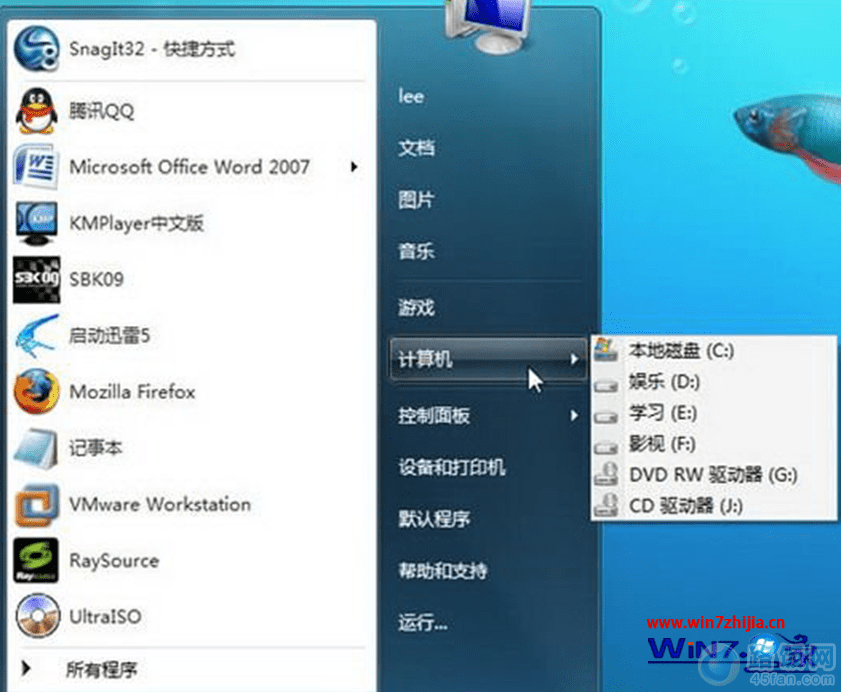Viewport: 843px width, 692px height.
Task: Click the DVD RW drive G: icon
Action: click(x=606, y=475)
